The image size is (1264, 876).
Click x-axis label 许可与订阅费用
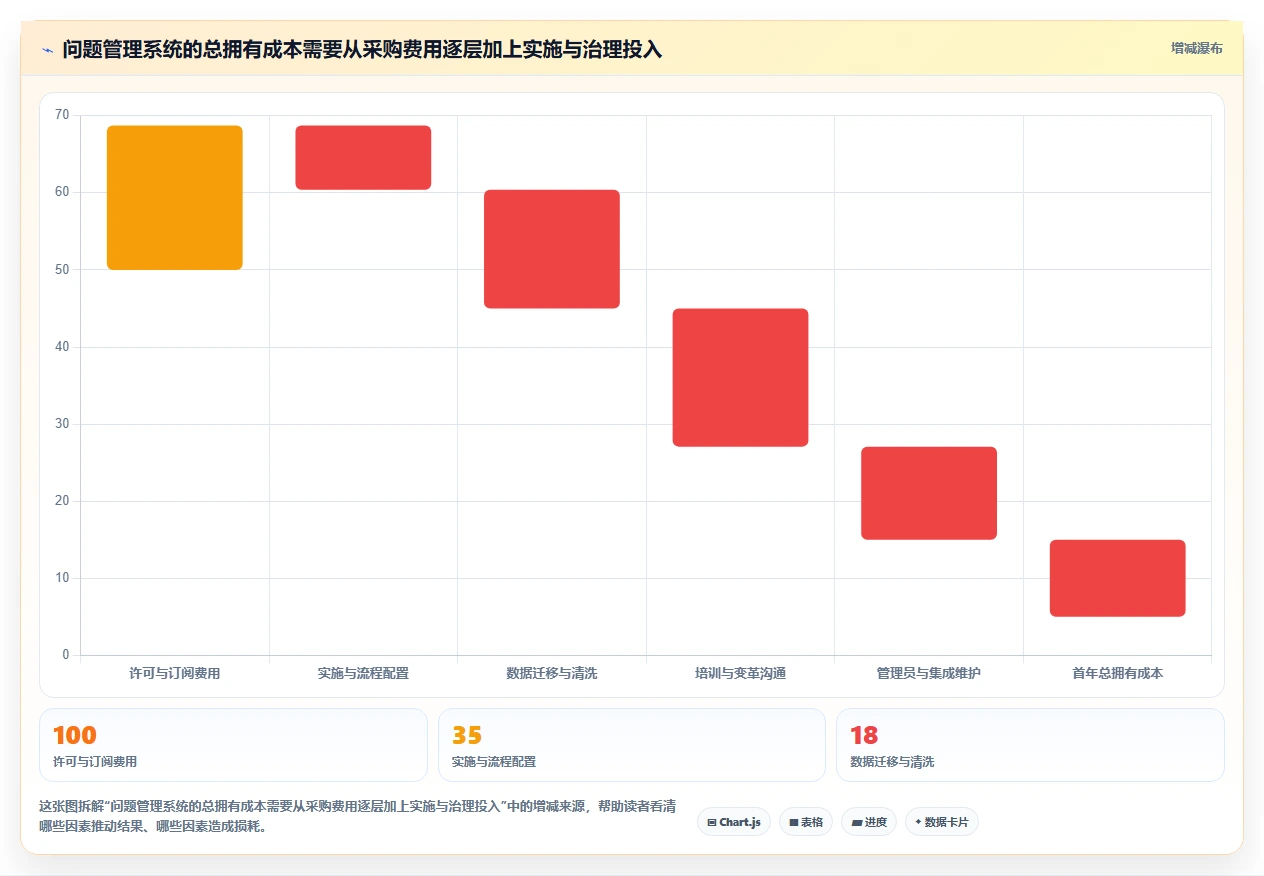click(x=175, y=674)
